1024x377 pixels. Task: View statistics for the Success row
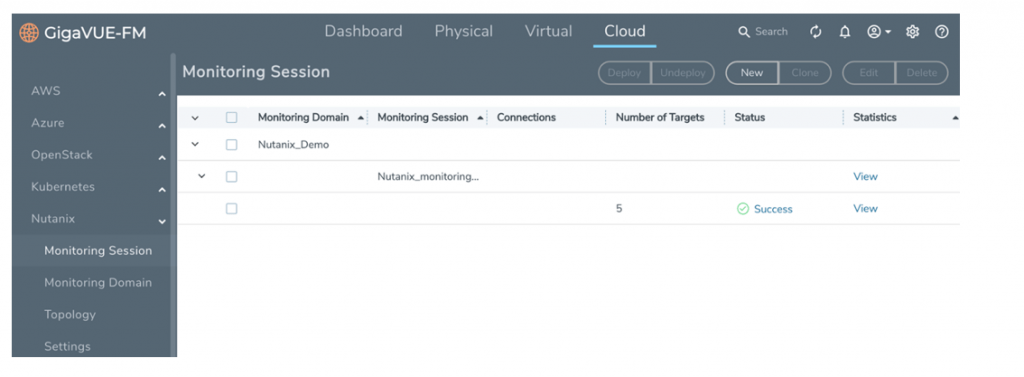coord(865,208)
